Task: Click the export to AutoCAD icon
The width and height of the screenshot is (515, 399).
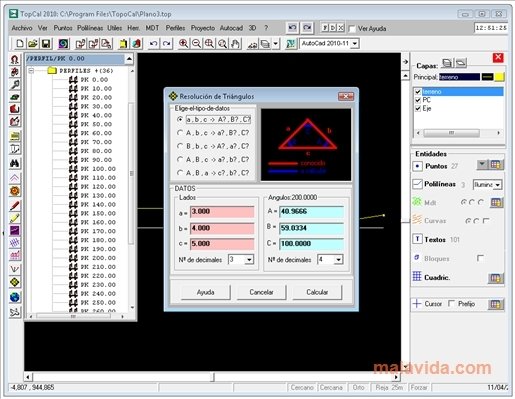Action: [291, 44]
